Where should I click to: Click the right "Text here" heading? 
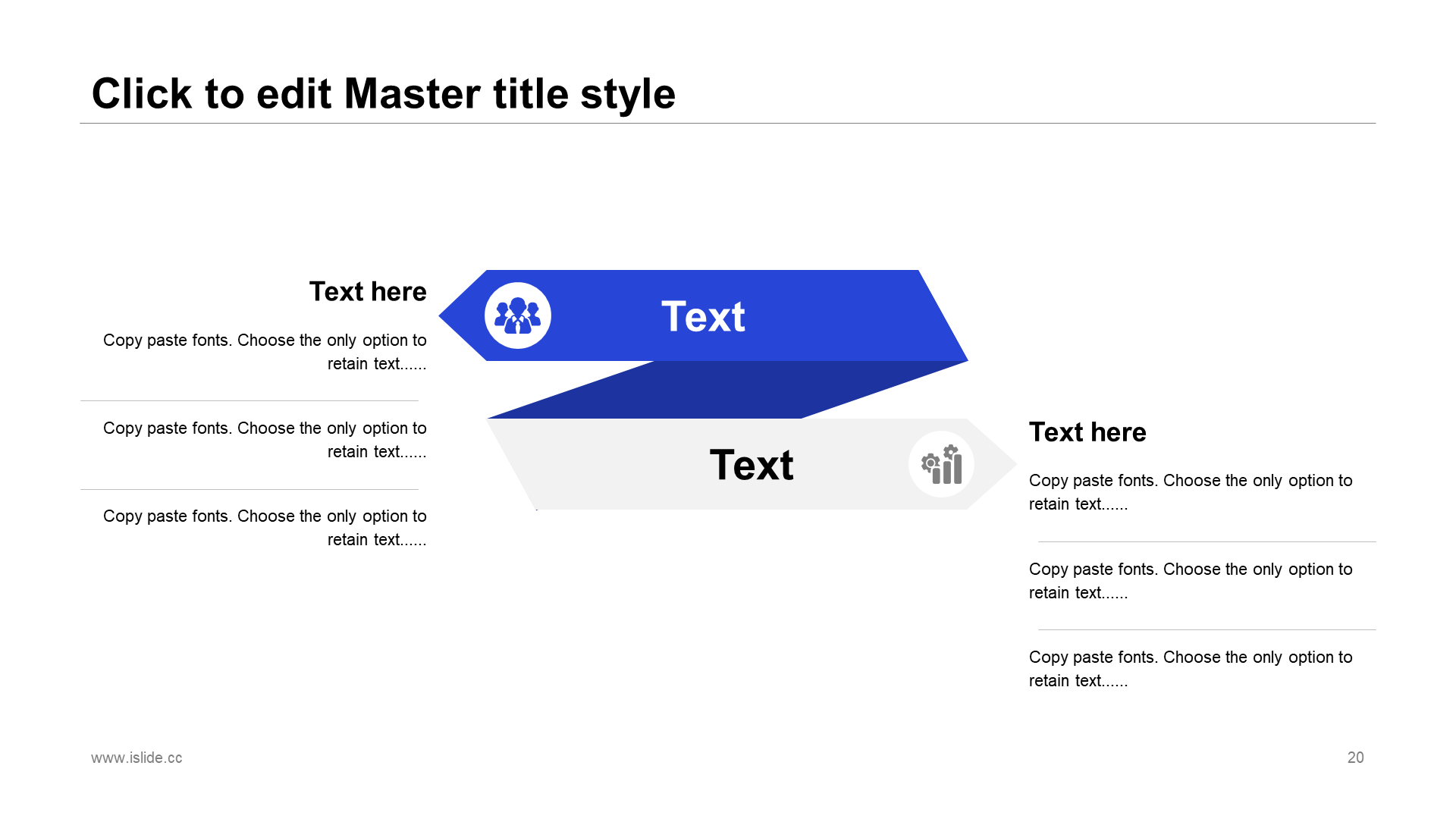click(1087, 432)
